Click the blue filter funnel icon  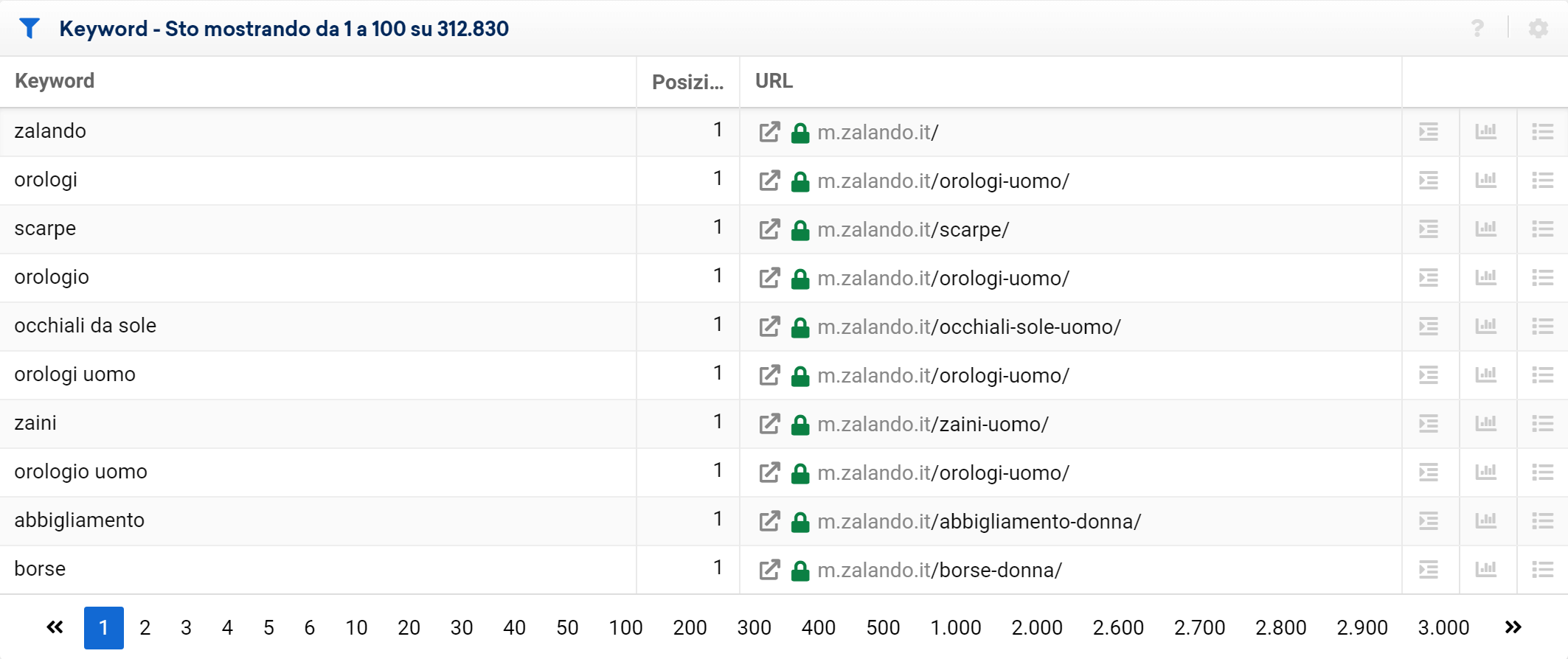pos(30,29)
